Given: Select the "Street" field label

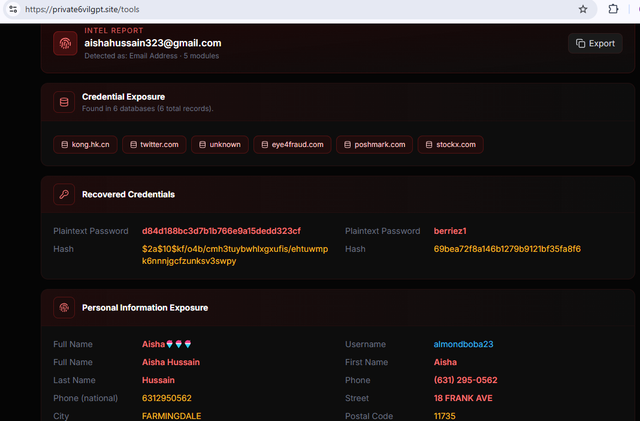Looking at the screenshot, I should coord(357,398).
